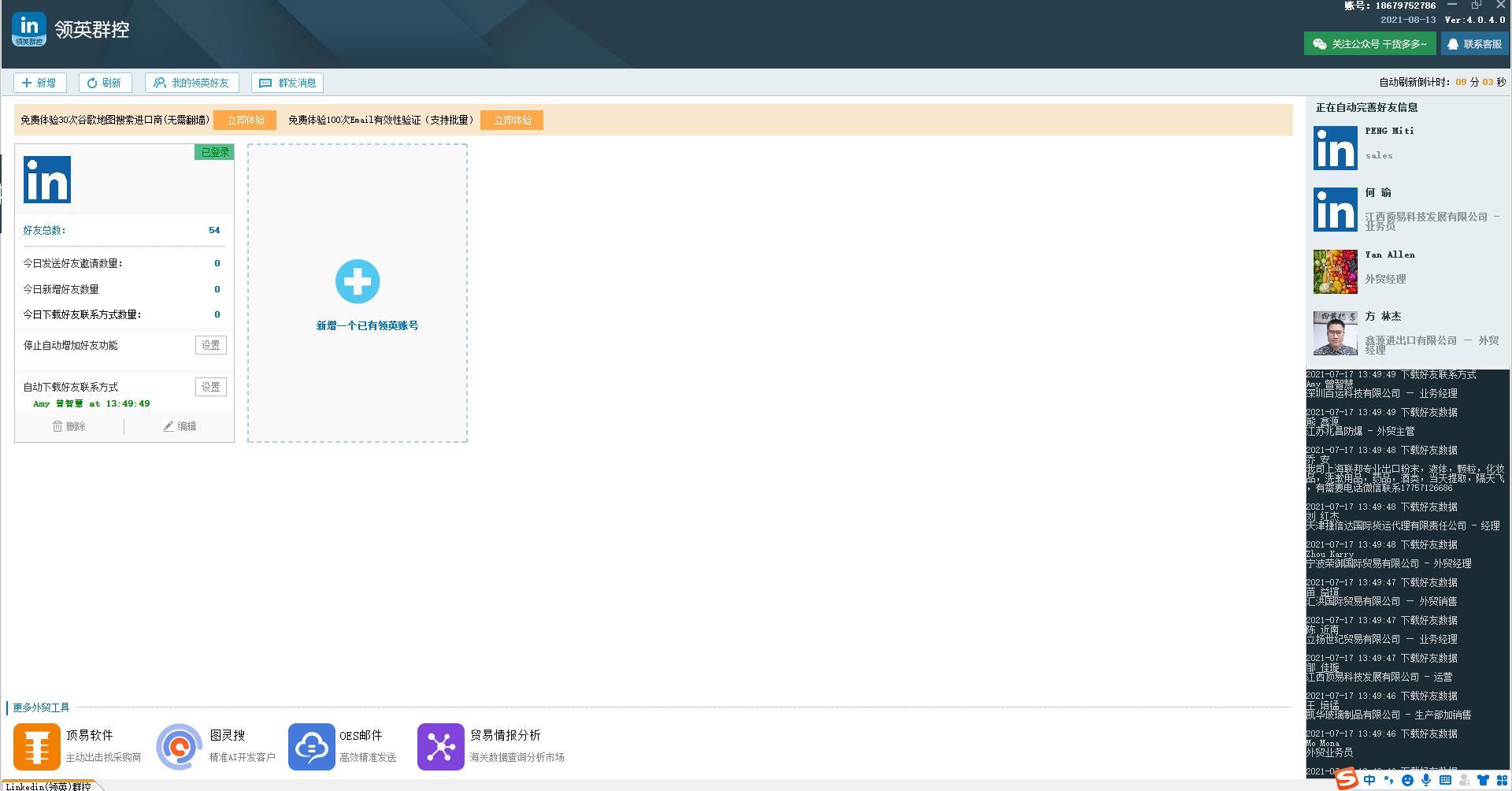Click 立即体验 for Email validity check
1512x791 pixels.
pos(512,121)
